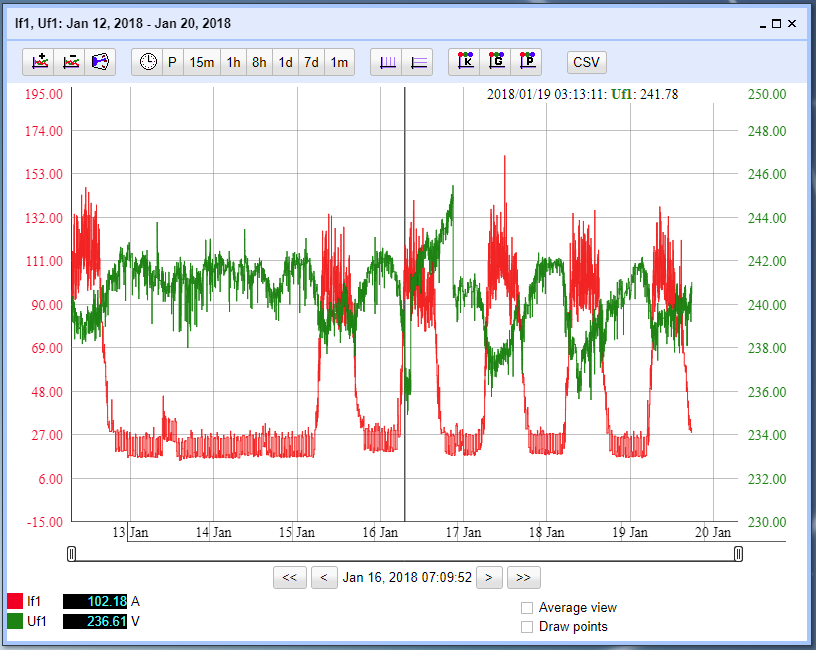
Task: Click the 20 Jan axis label
Action: click(713, 532)
